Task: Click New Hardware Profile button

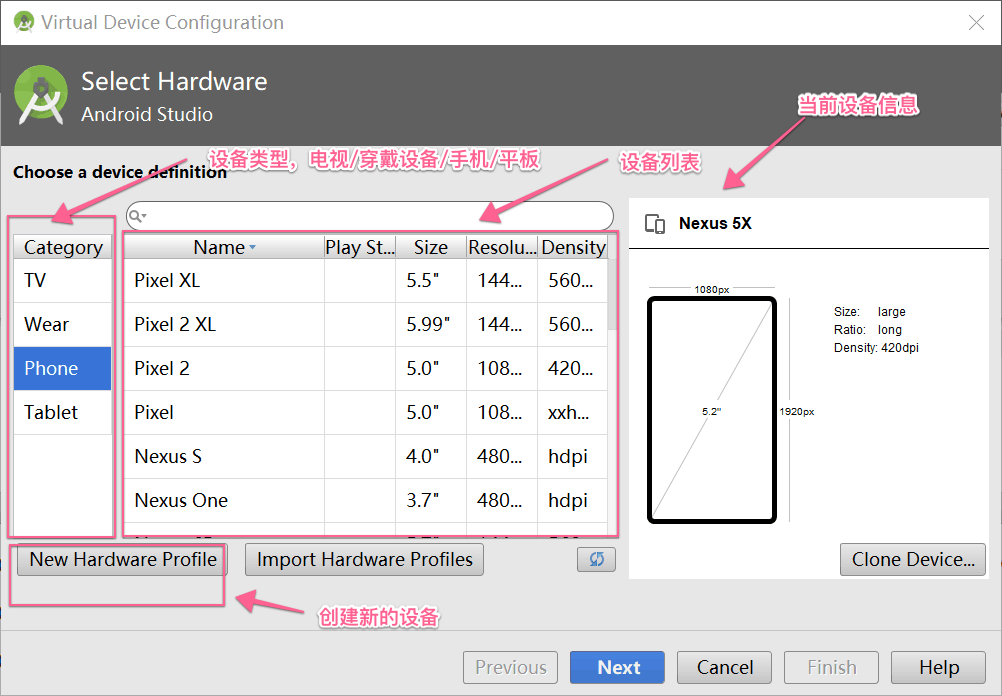Action: (x=123, y=560)
